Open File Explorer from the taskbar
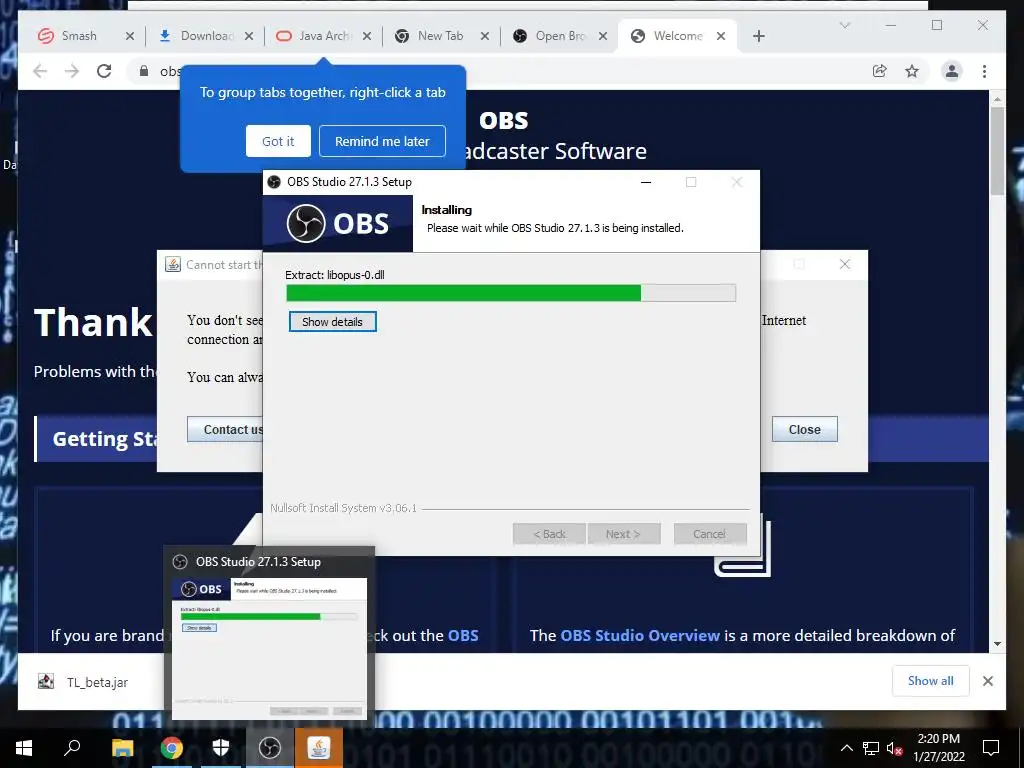The height and width of the screenshot is (768, 1024). click(122, 748)
